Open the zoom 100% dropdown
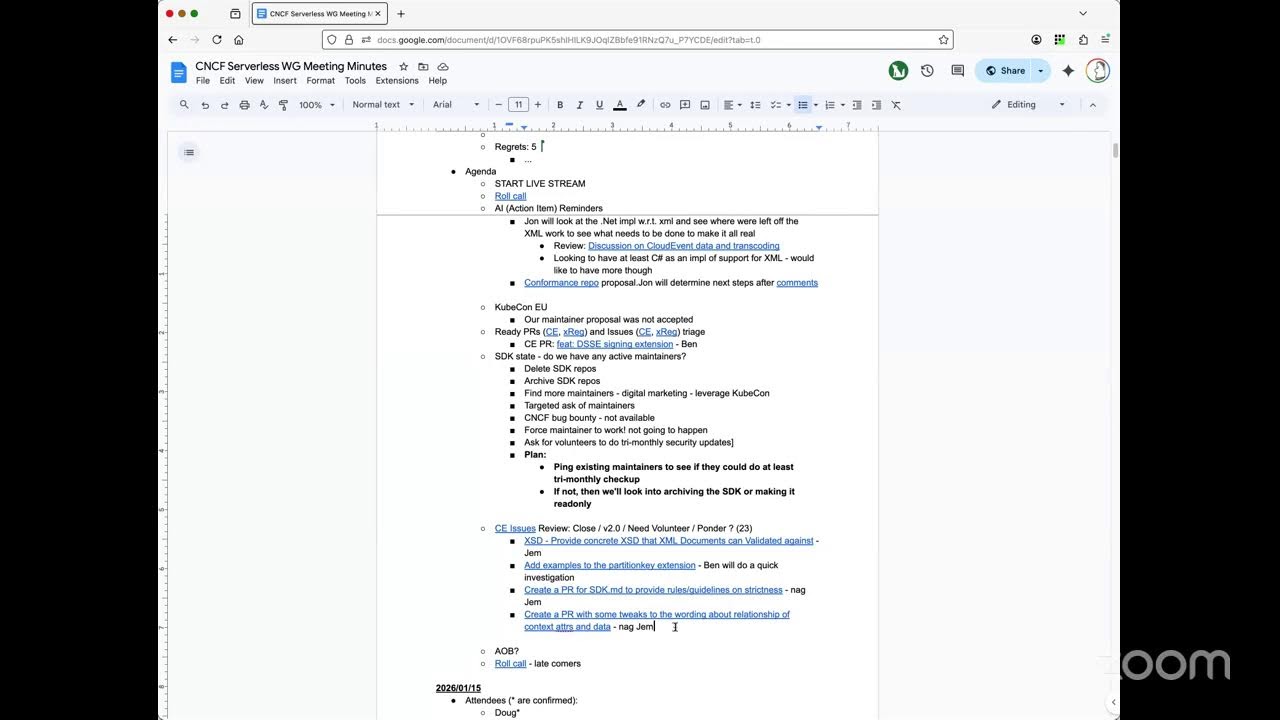Image resolution: width=1280 pixels, height=720 pixels. pos(317,104)
